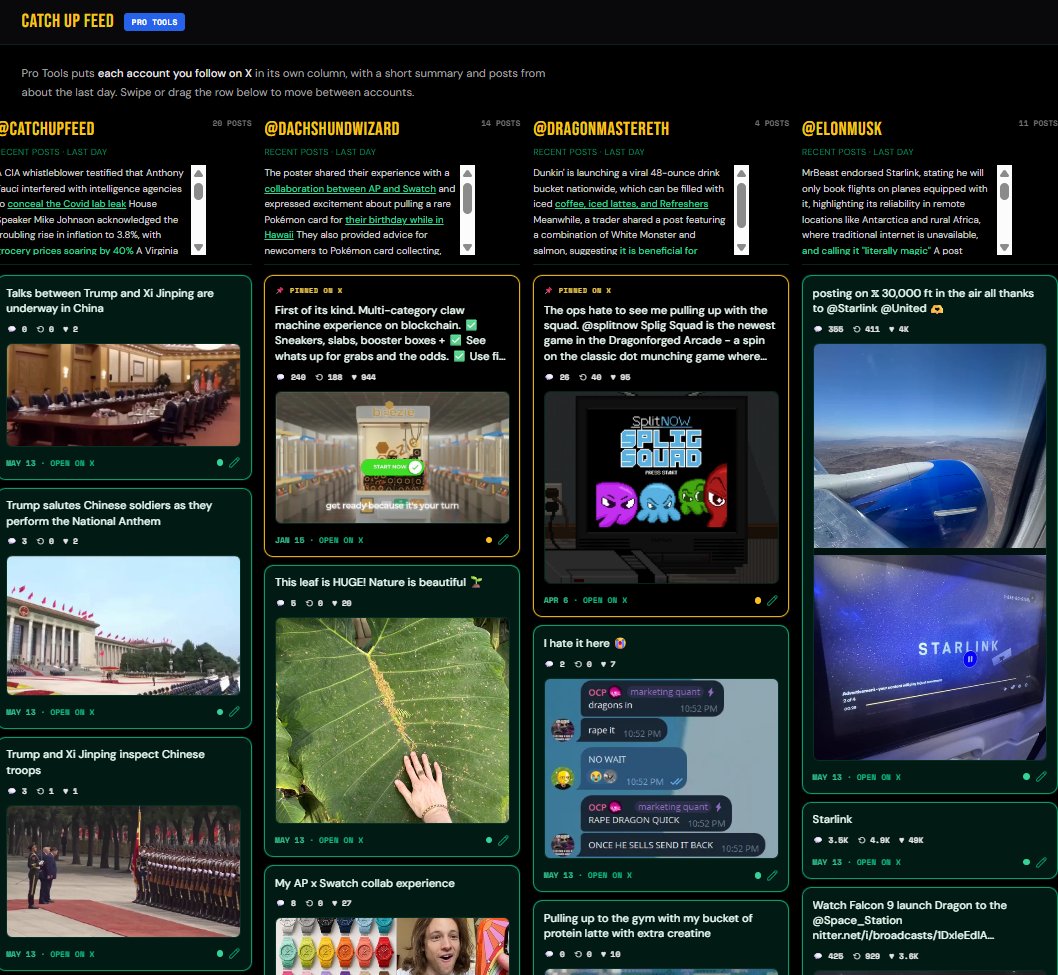Click like heart on 'I hate it here' post
This screenshot has width=1058, height=975.
coord(603,664)
